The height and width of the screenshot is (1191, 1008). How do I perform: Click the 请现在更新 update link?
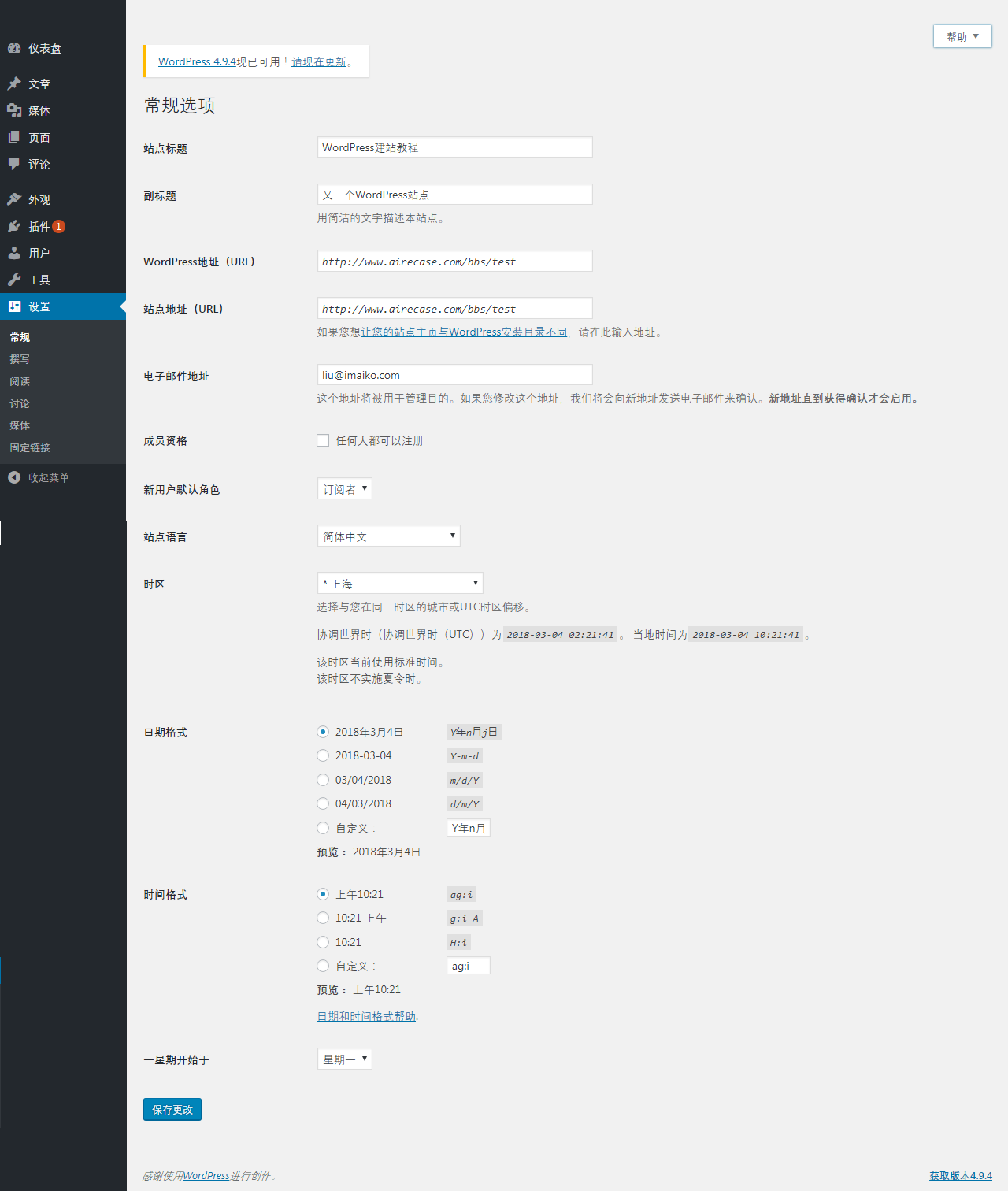click(x=318, y=61)
